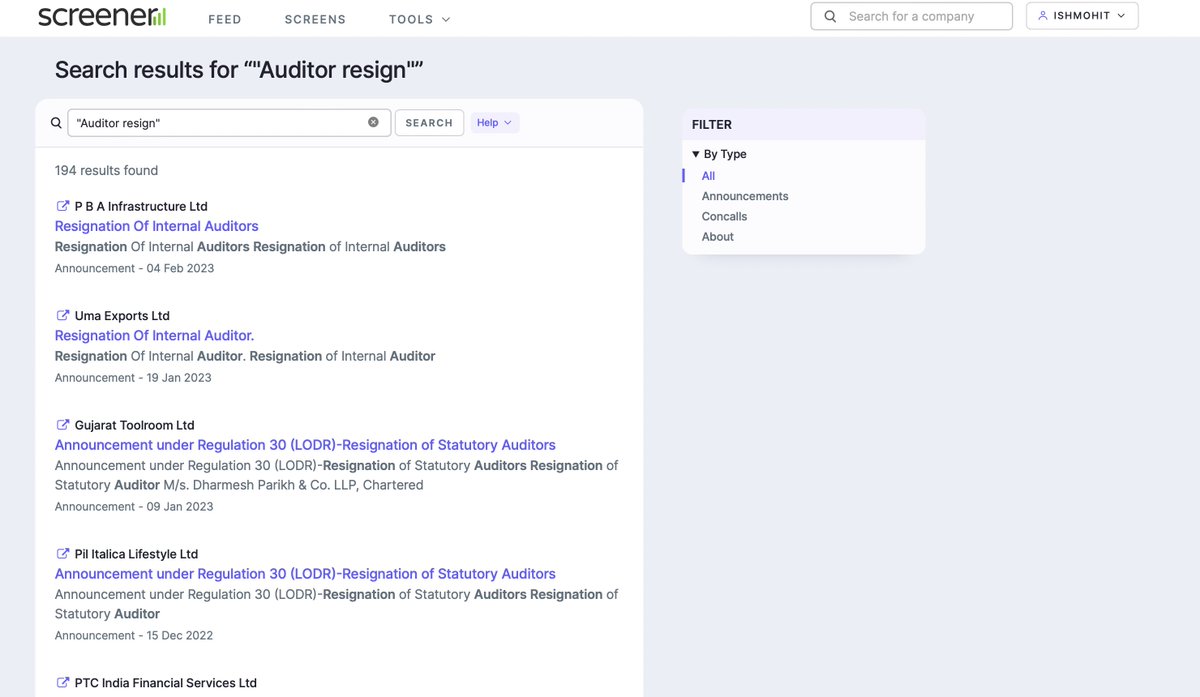
Task: Click the 194 results found text
Action: pos(106,170)
